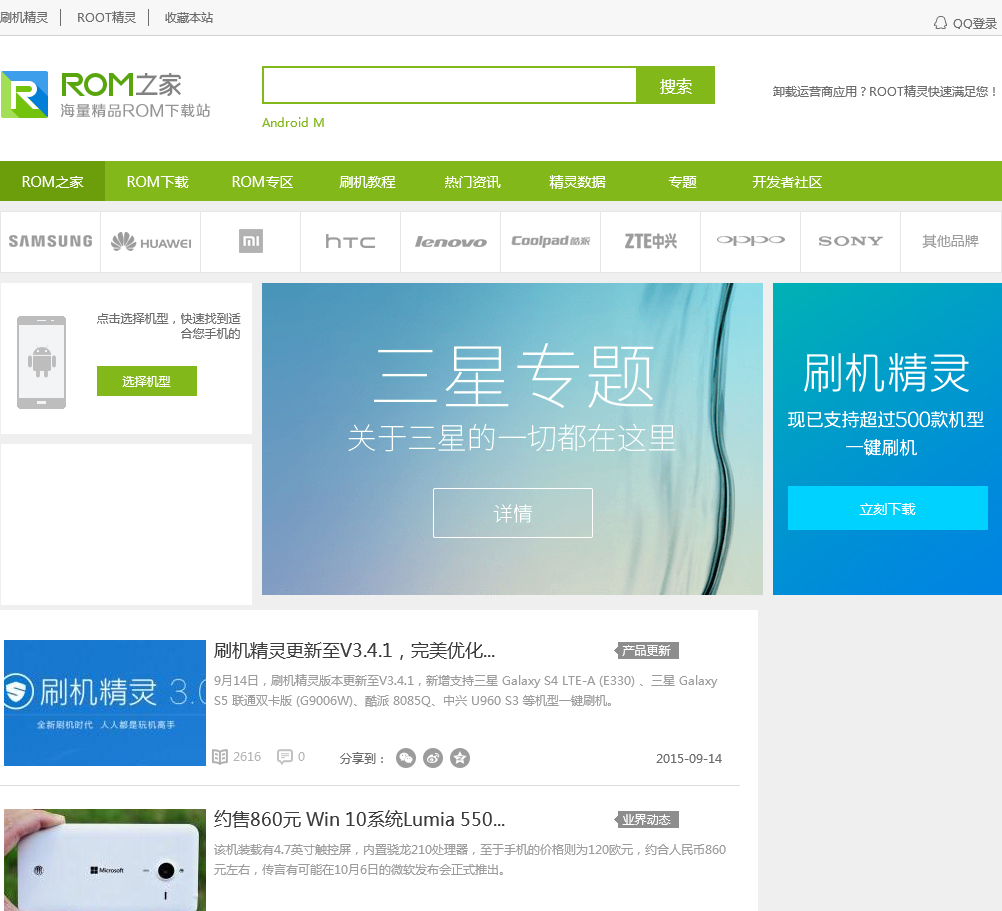Click the 关于三星的一切都在这里 banner subtitle

click(x=512, y=438)
